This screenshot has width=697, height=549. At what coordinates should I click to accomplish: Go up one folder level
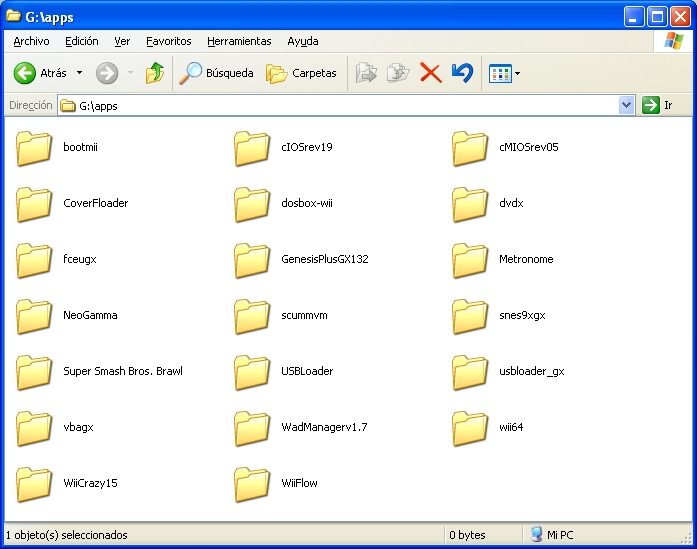[154, 73]
